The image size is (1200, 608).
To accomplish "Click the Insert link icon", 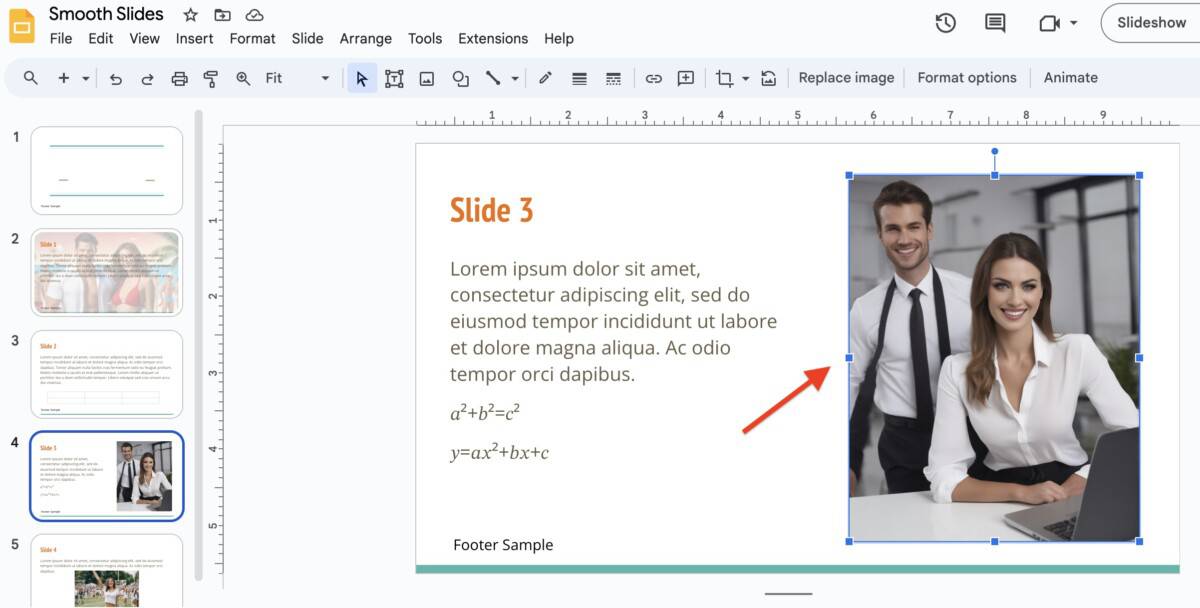I will click(x=653, y=77).
